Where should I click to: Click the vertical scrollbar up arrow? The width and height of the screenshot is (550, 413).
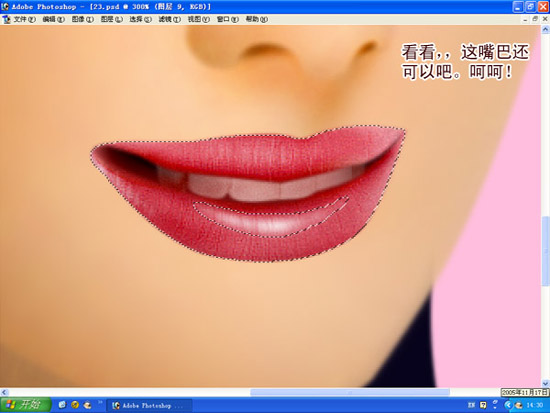(x=545, y=30)
